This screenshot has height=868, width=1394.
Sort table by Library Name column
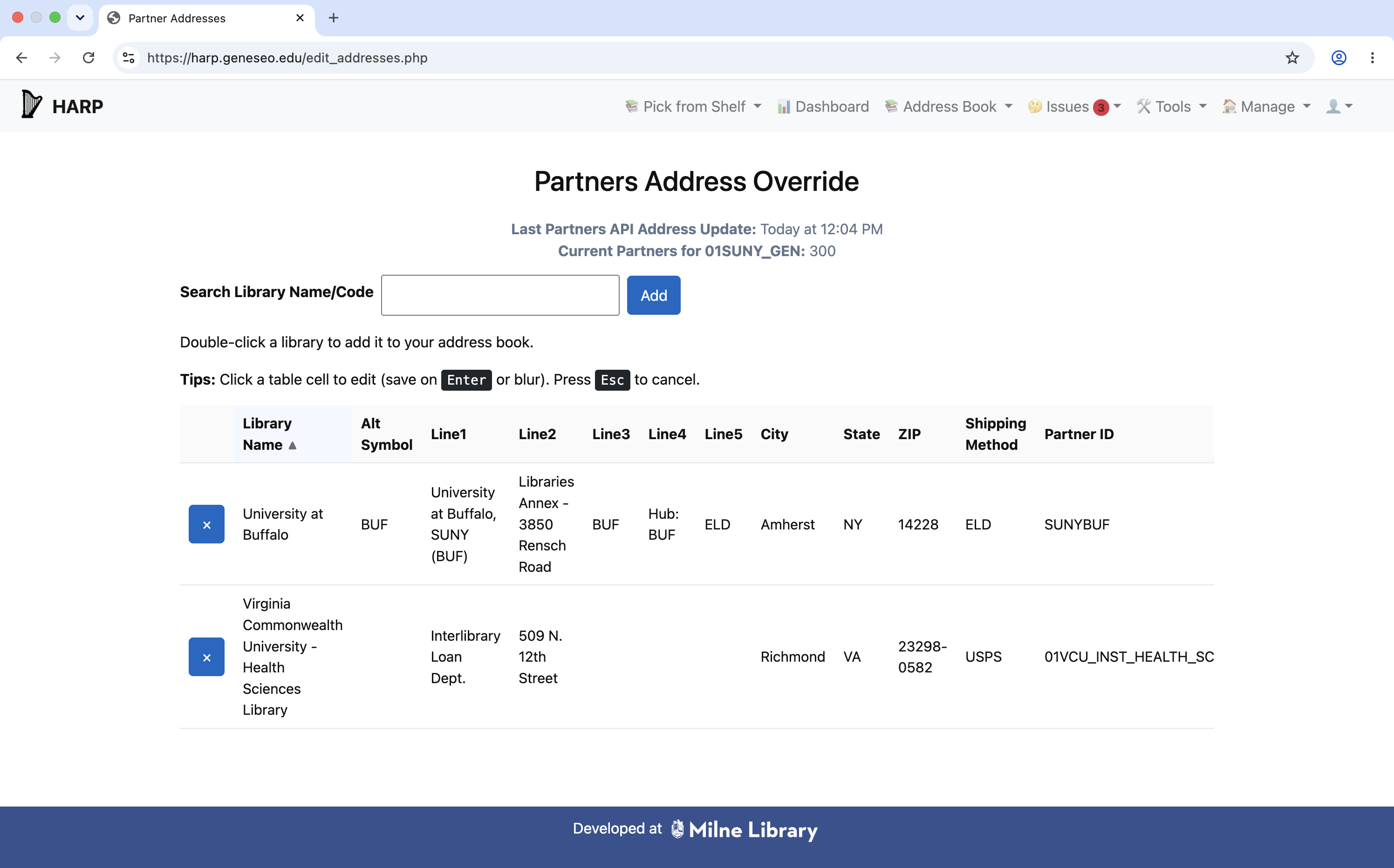293,434
